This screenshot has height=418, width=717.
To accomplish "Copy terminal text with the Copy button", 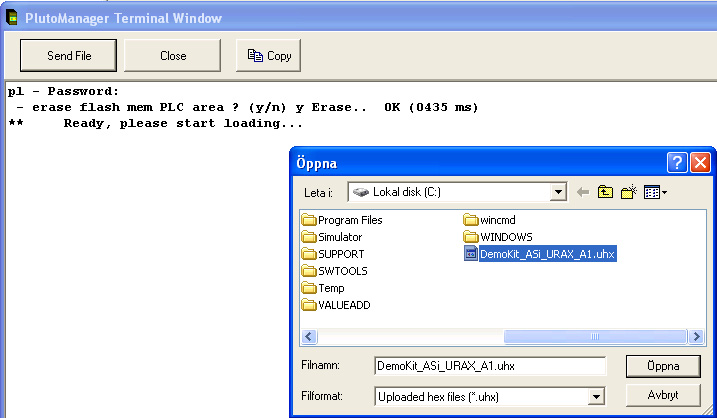I will click(268, 55).
